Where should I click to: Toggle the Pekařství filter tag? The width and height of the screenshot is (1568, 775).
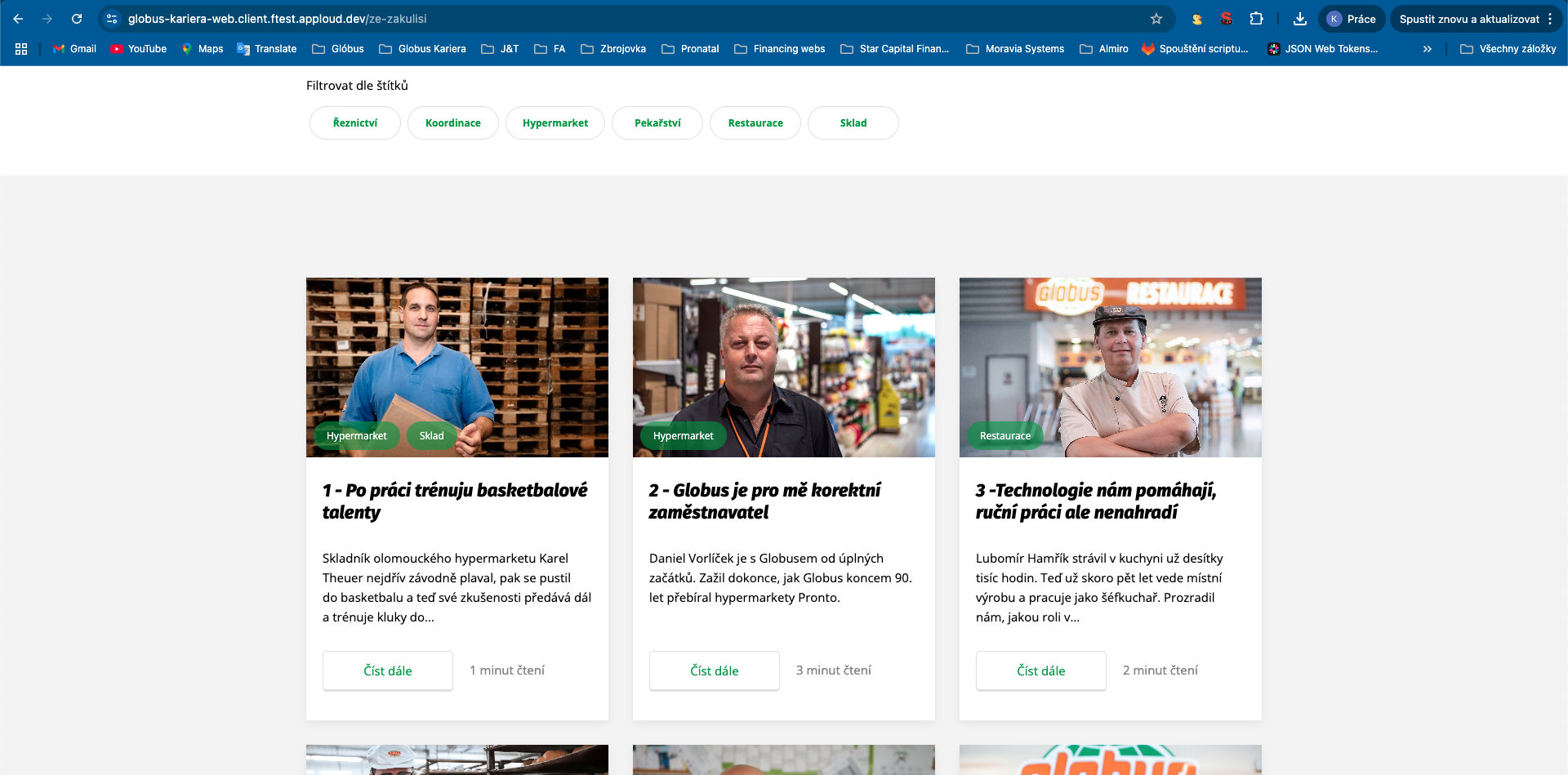point(657,123)
